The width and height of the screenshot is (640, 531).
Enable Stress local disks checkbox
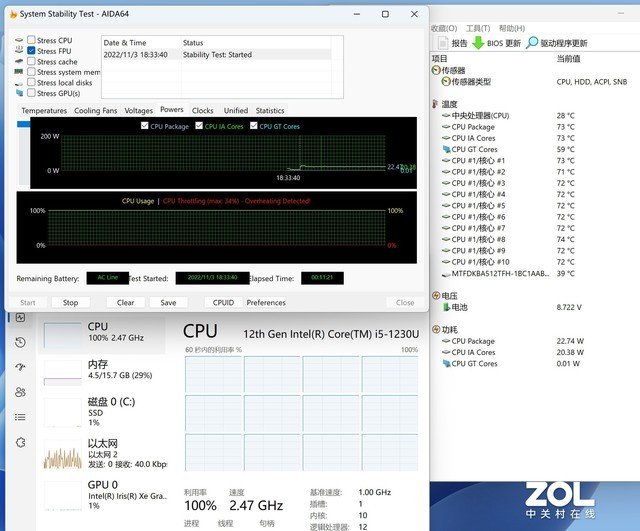pos(31,82)
